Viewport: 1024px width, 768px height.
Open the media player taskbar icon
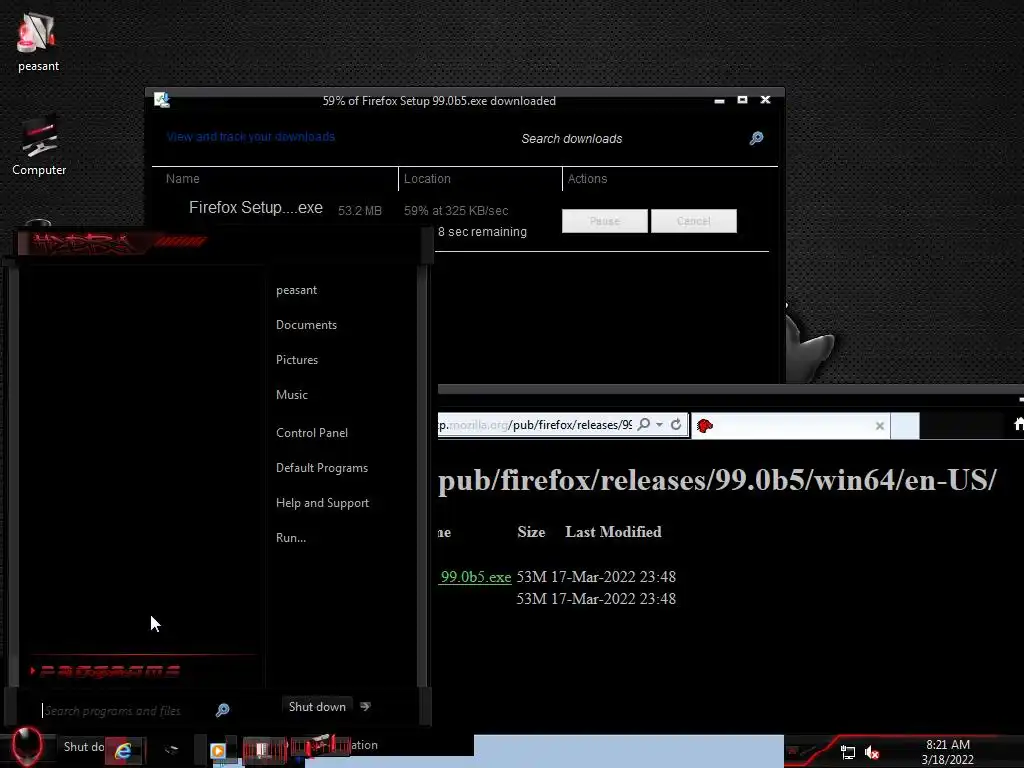point(217,751)
